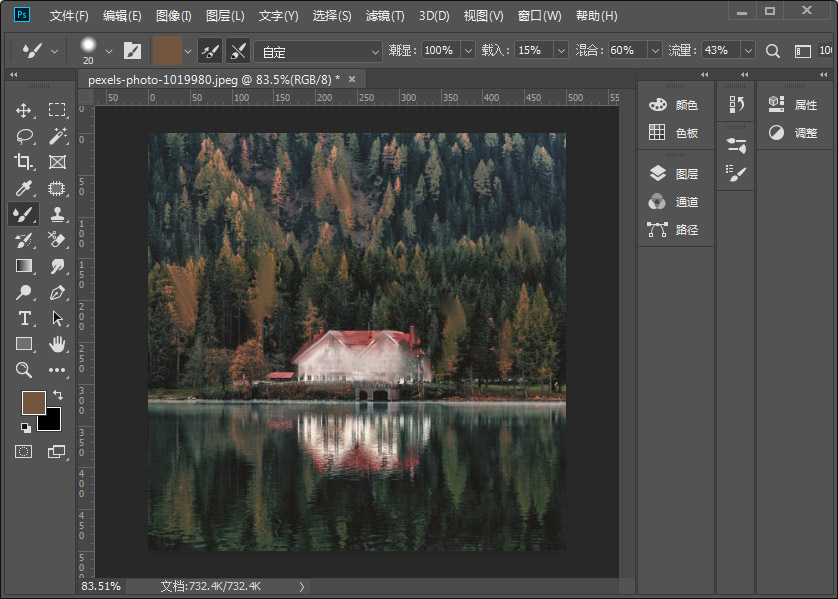Select the Rectangular Marquee tool

click(x=57, y=110)
